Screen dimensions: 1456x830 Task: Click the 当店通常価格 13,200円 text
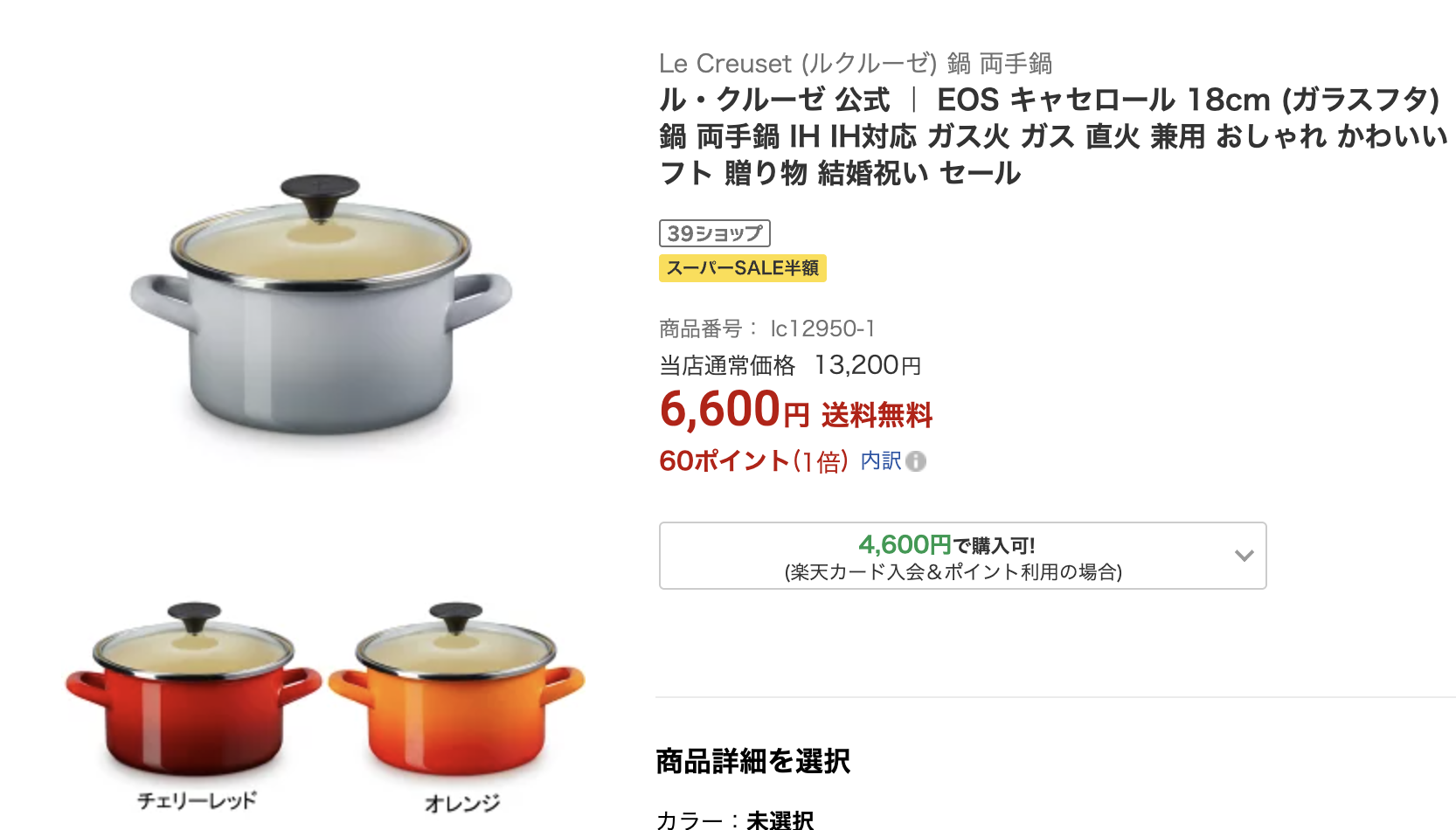coord(790,365)
